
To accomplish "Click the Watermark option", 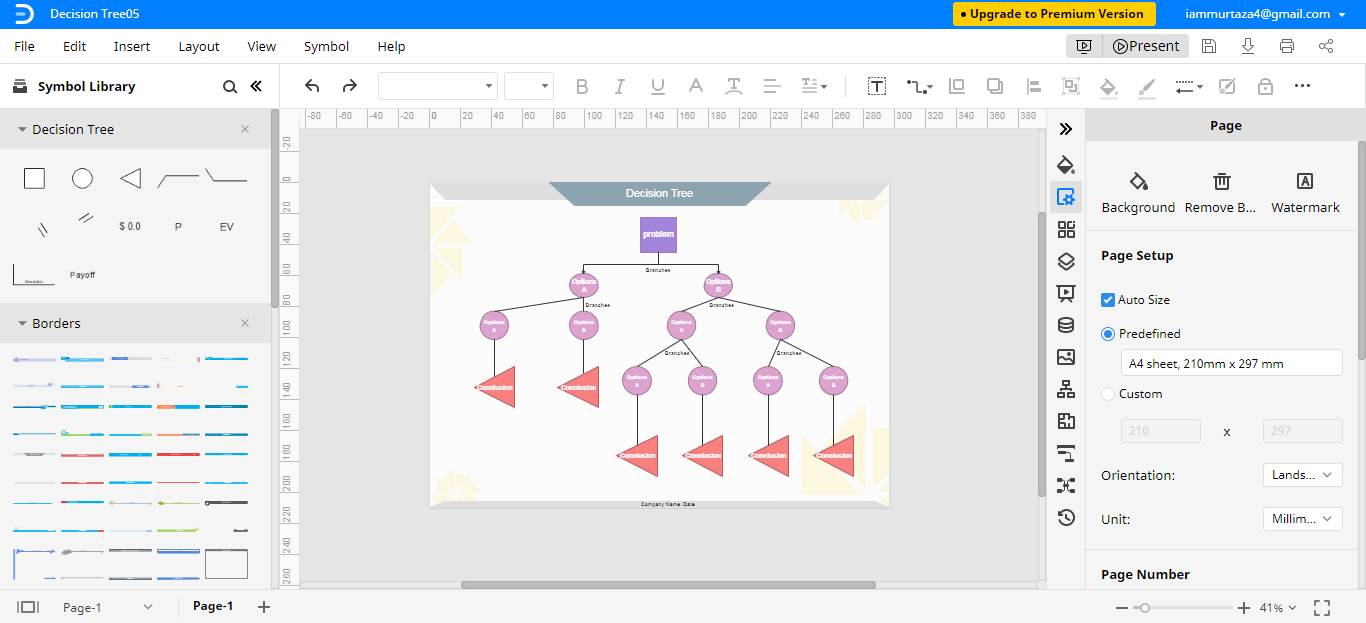I will (x=1305, y=190).
